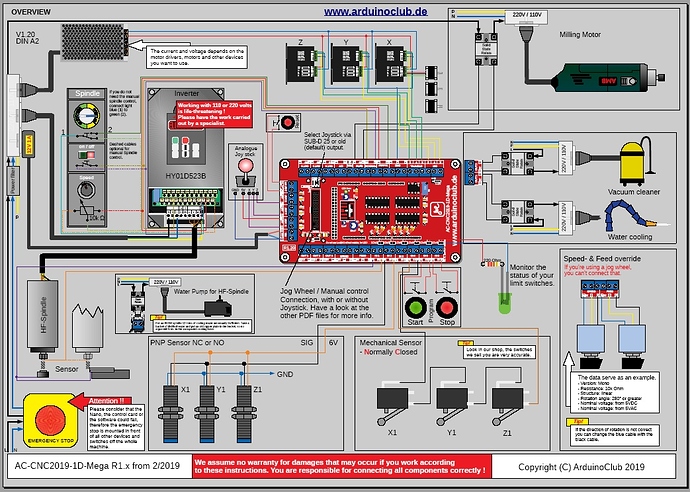This screenshot has width=690, height=492.
Task: Click the V1.20 version text
Action: click(26, 34)
